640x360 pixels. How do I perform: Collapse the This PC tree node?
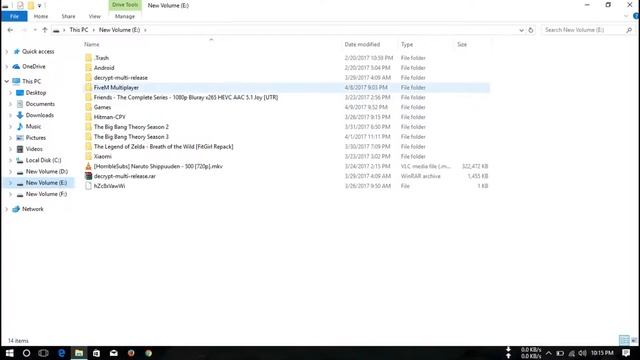7,81
